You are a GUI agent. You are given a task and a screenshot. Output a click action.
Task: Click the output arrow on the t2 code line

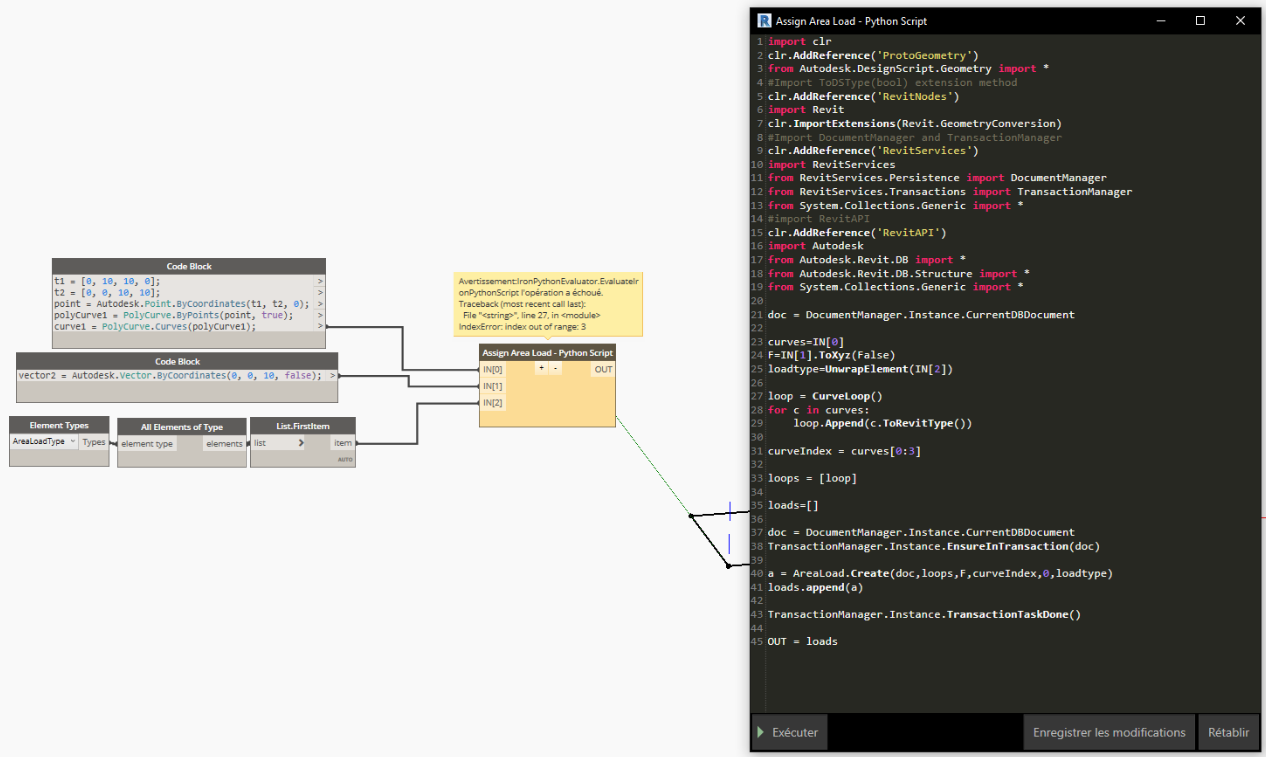pos(321,293)
